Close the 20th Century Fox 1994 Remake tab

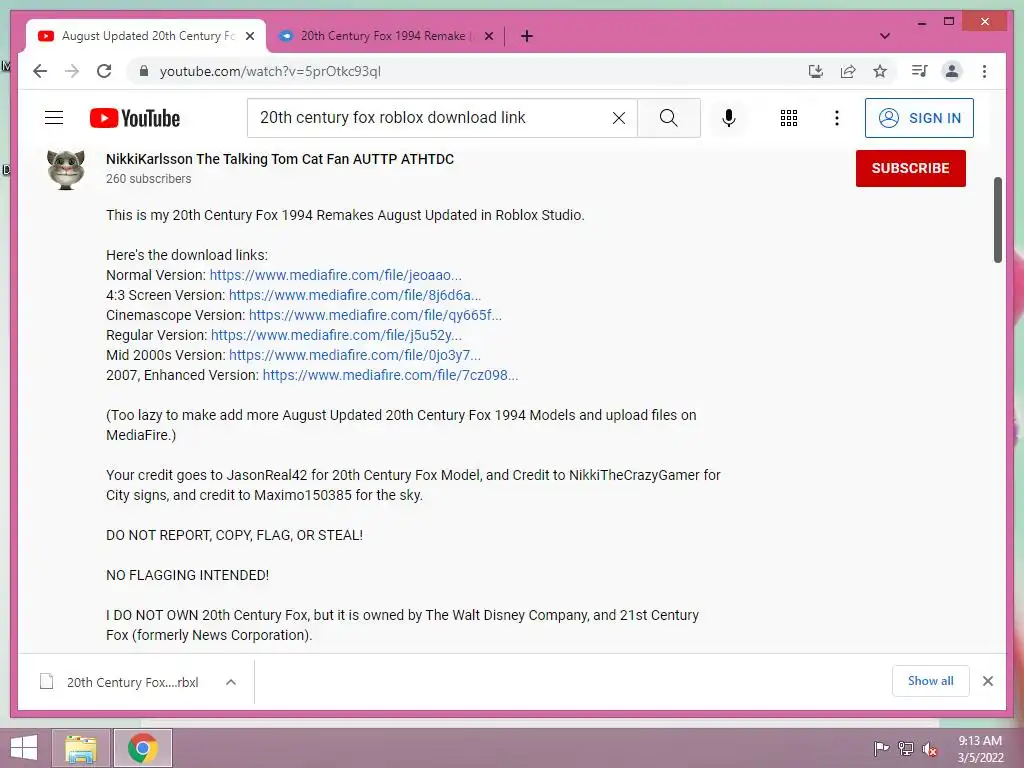coord(488,36)
